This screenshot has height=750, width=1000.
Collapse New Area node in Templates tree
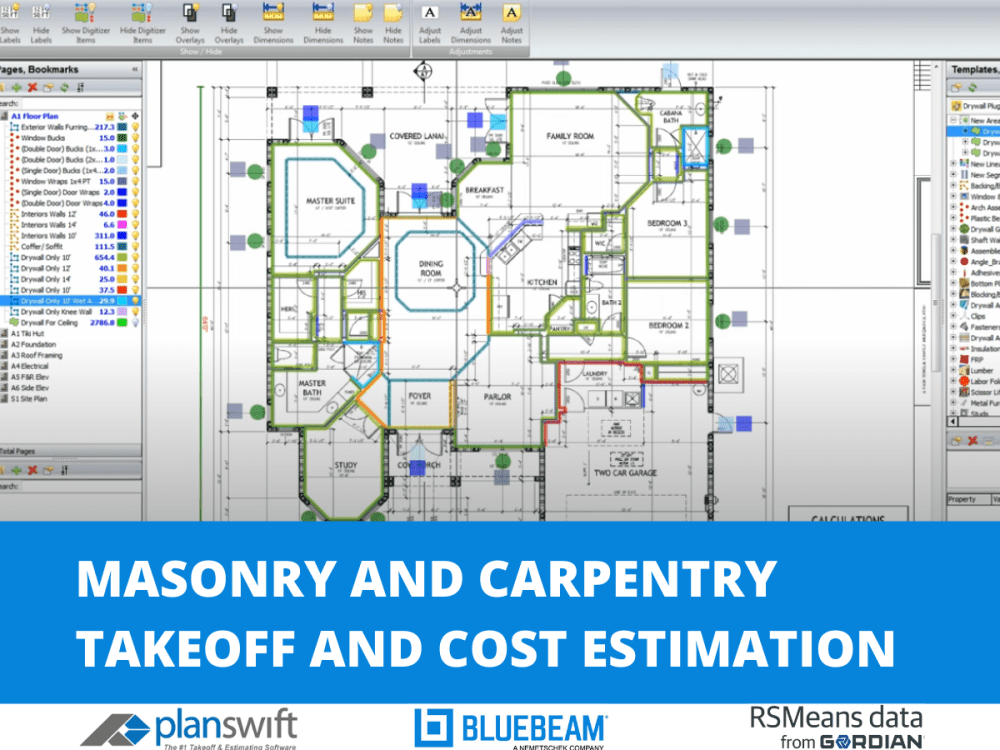pyautogui.click(x=954, y=120)
